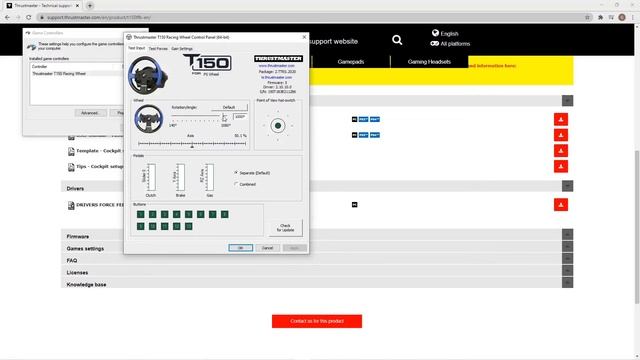Click button indicator 8 in Buttons group

224,214
